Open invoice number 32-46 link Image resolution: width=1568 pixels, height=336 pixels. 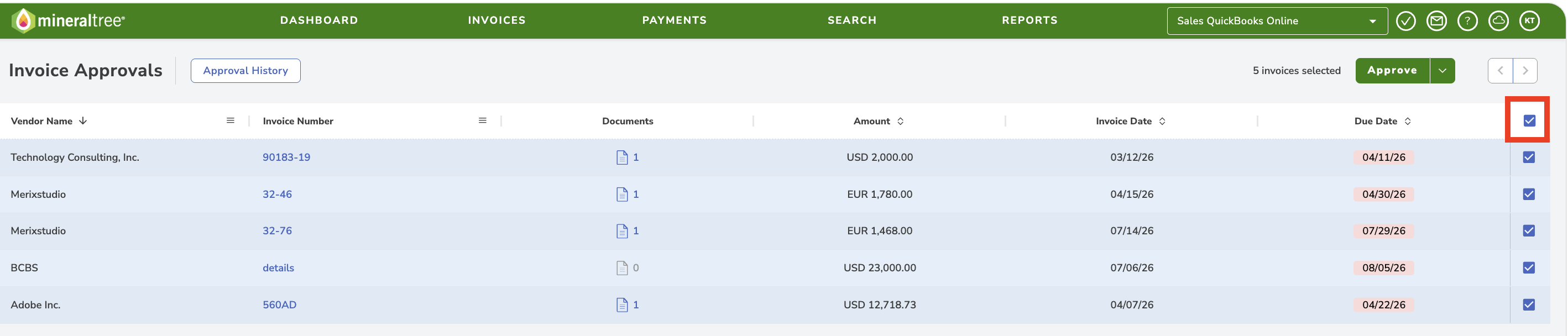click(277, 195)
